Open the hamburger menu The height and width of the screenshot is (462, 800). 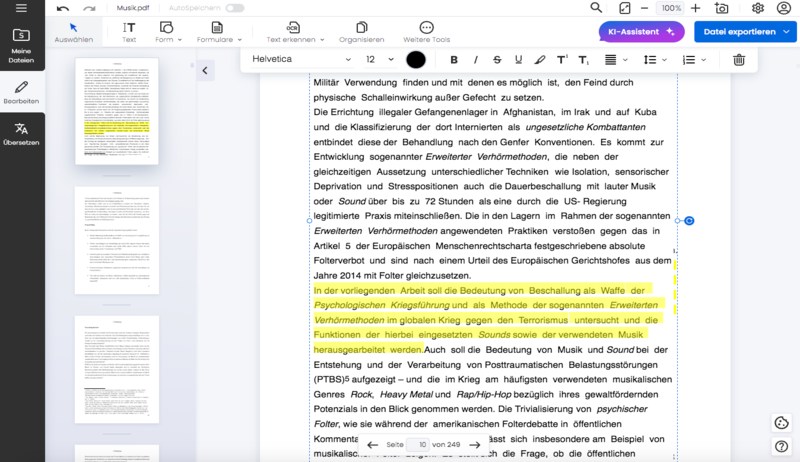(x=21, y=8)
